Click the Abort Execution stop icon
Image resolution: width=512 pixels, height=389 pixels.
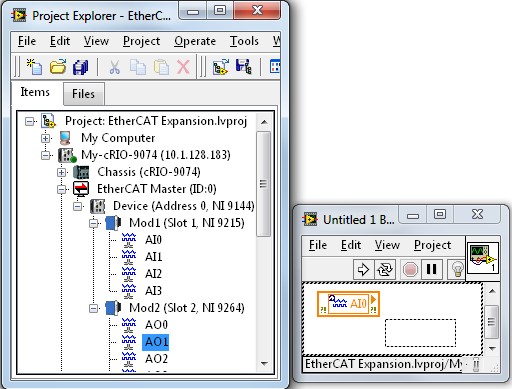(410, 269)
